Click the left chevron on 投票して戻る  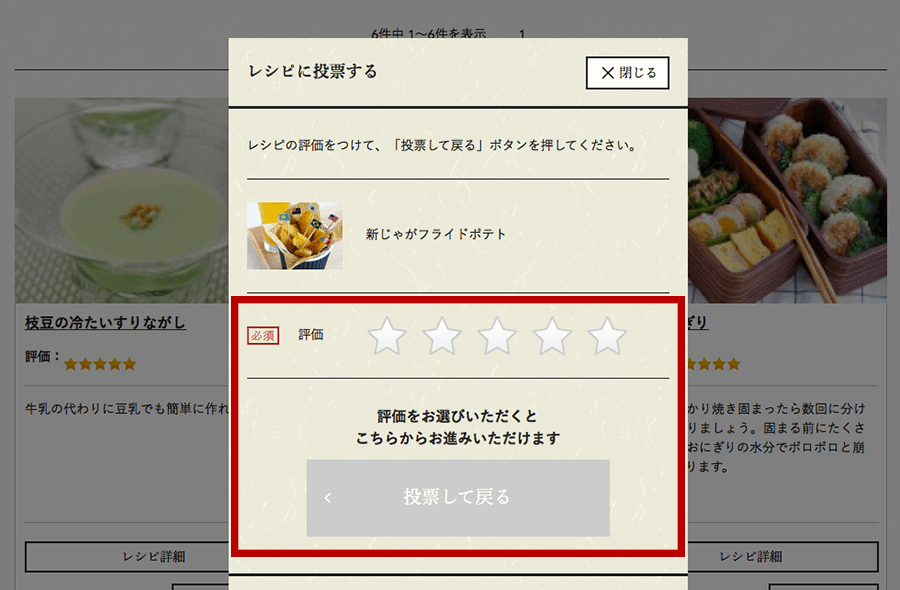[x=328, y=498]
